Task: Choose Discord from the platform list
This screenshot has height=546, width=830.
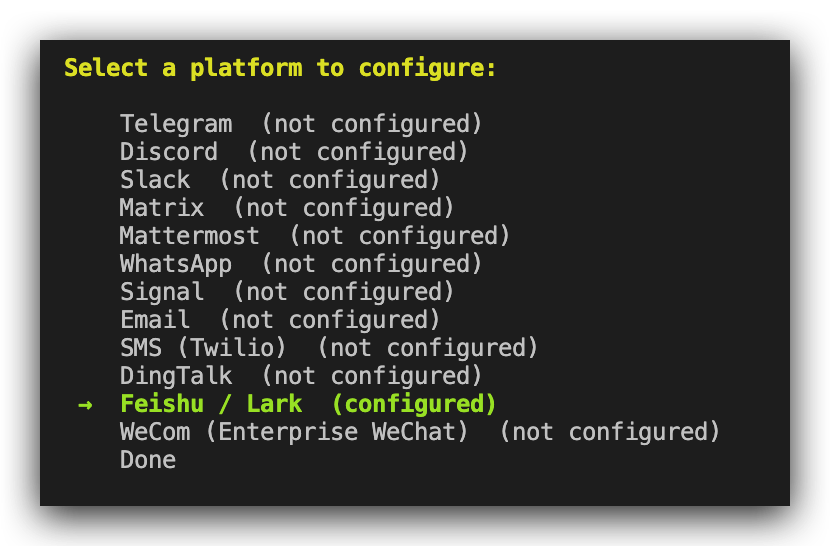Action: [169, 152]
